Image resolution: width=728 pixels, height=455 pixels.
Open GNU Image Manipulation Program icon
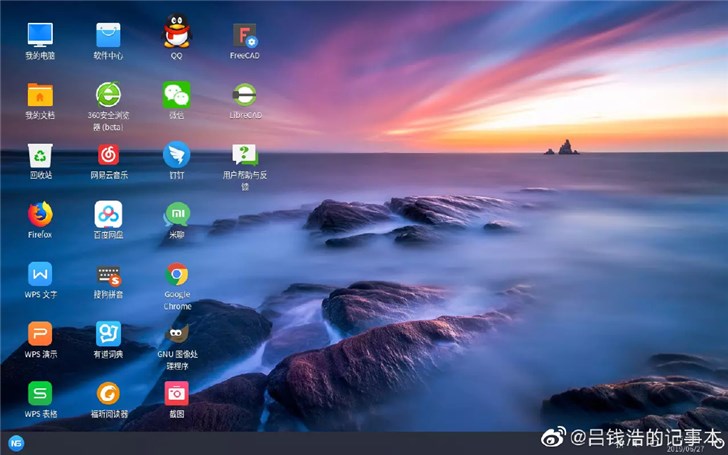[x=177, y=333]
